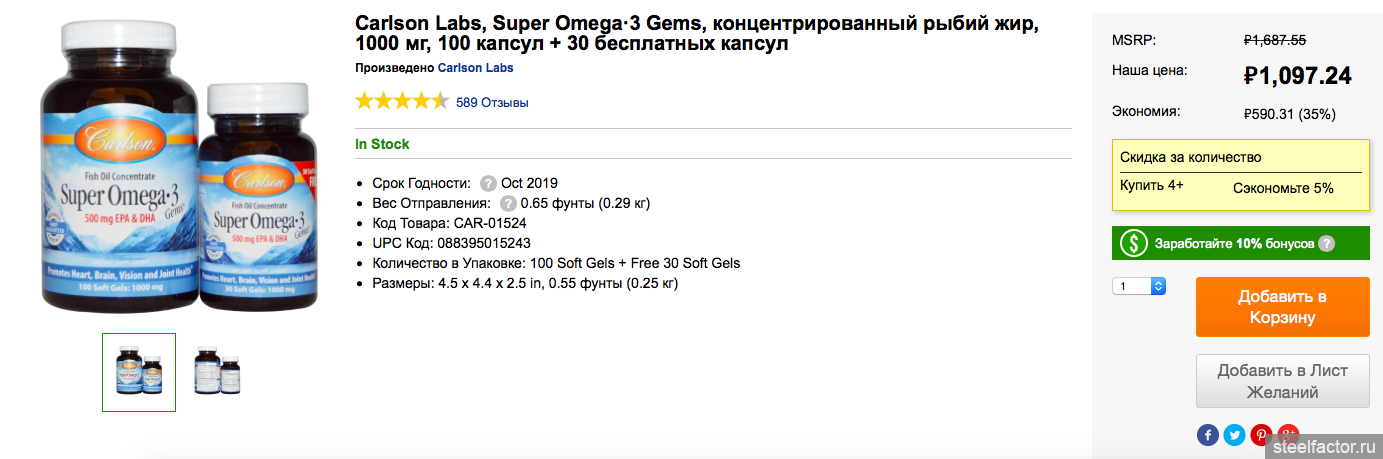Click the Скидка за количество discount box
Image resolution: width=1383 pixels, height=459 pixels.
click(x=1241, y=174)
